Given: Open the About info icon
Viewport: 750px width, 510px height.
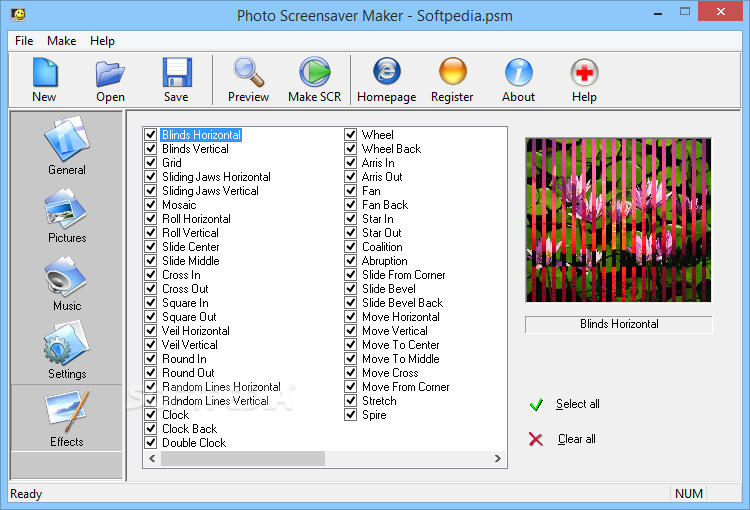Looking at the screenshot, I should [x=518, y=73].
